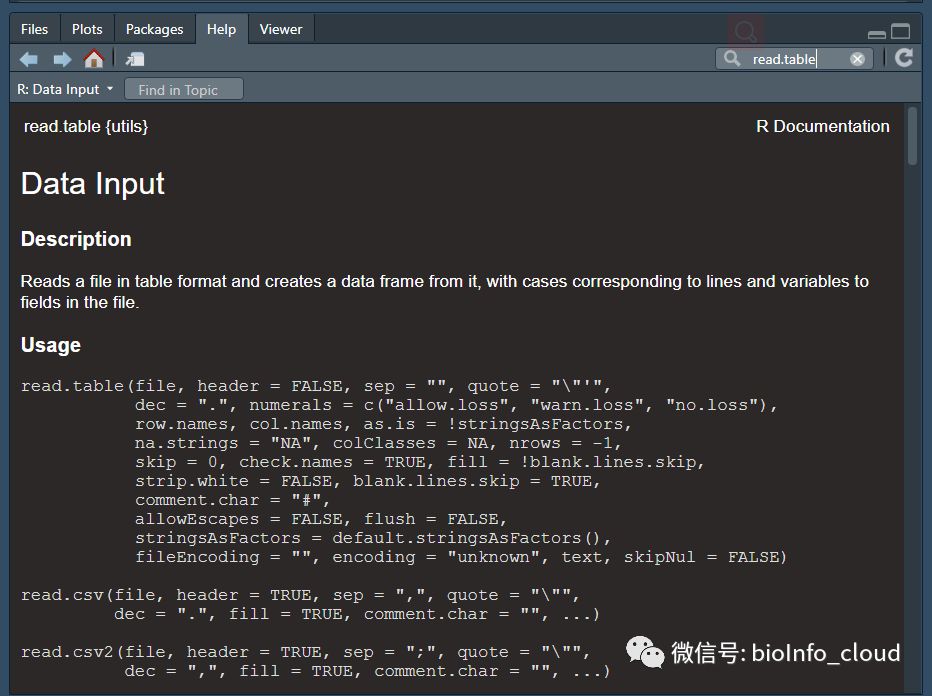Image resolution: width=932 pixels, height=696 pixels.
Task: Select the Help tab
Action: [x=221, y=29]
